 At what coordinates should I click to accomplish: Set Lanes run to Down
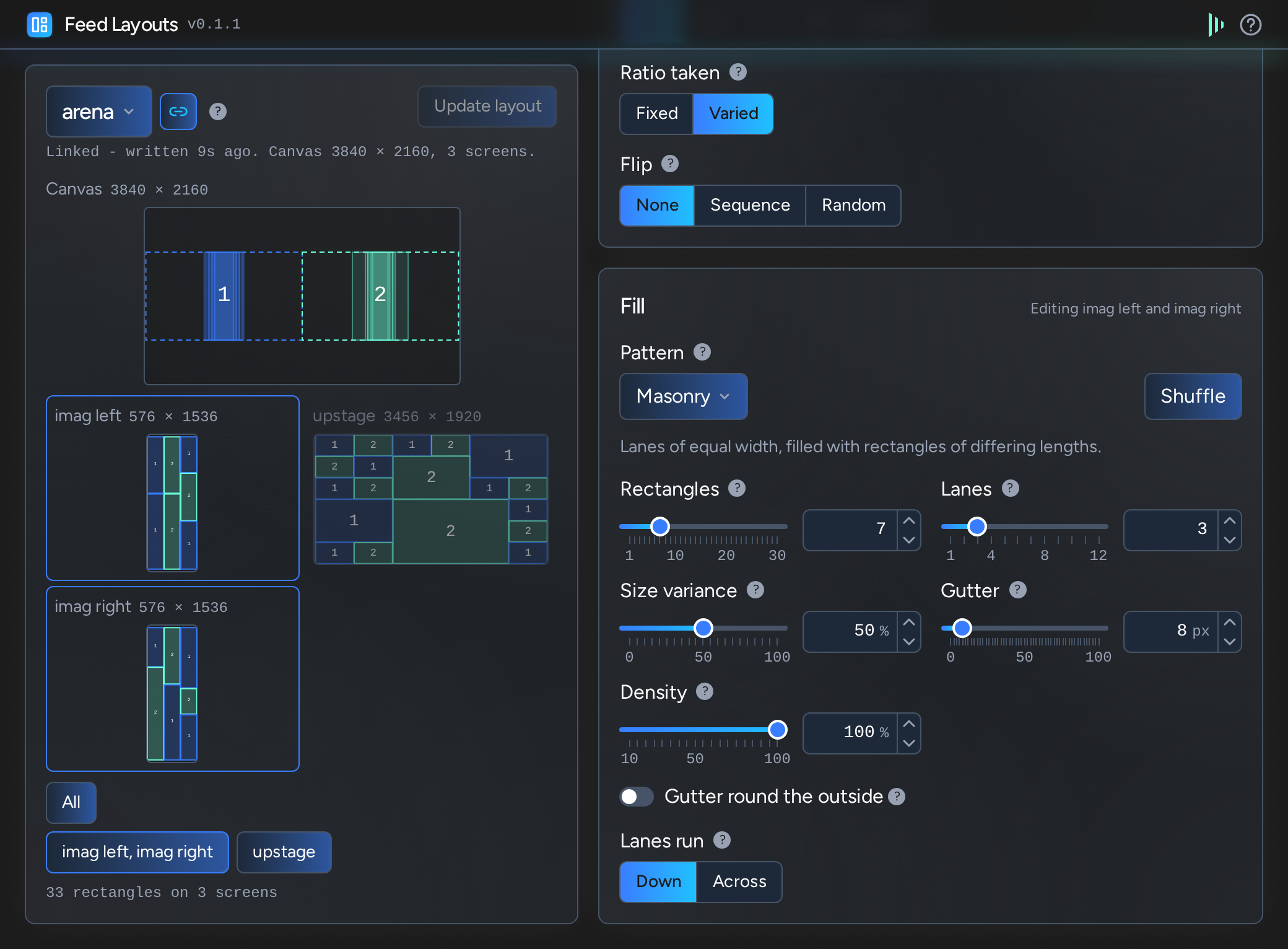658,881
